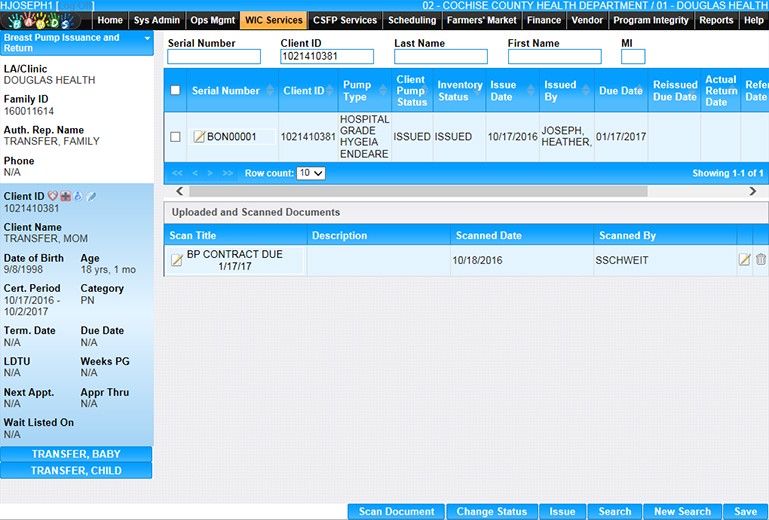Open edit icon for serial BON00001
The height and width of the screenshot is (520, 769).
(x=199, y=137)
